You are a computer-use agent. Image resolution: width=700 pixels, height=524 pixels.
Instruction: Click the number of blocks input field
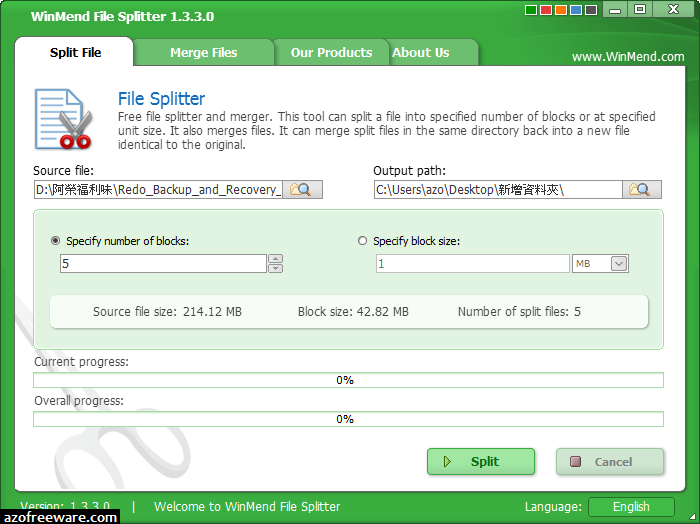163,263
